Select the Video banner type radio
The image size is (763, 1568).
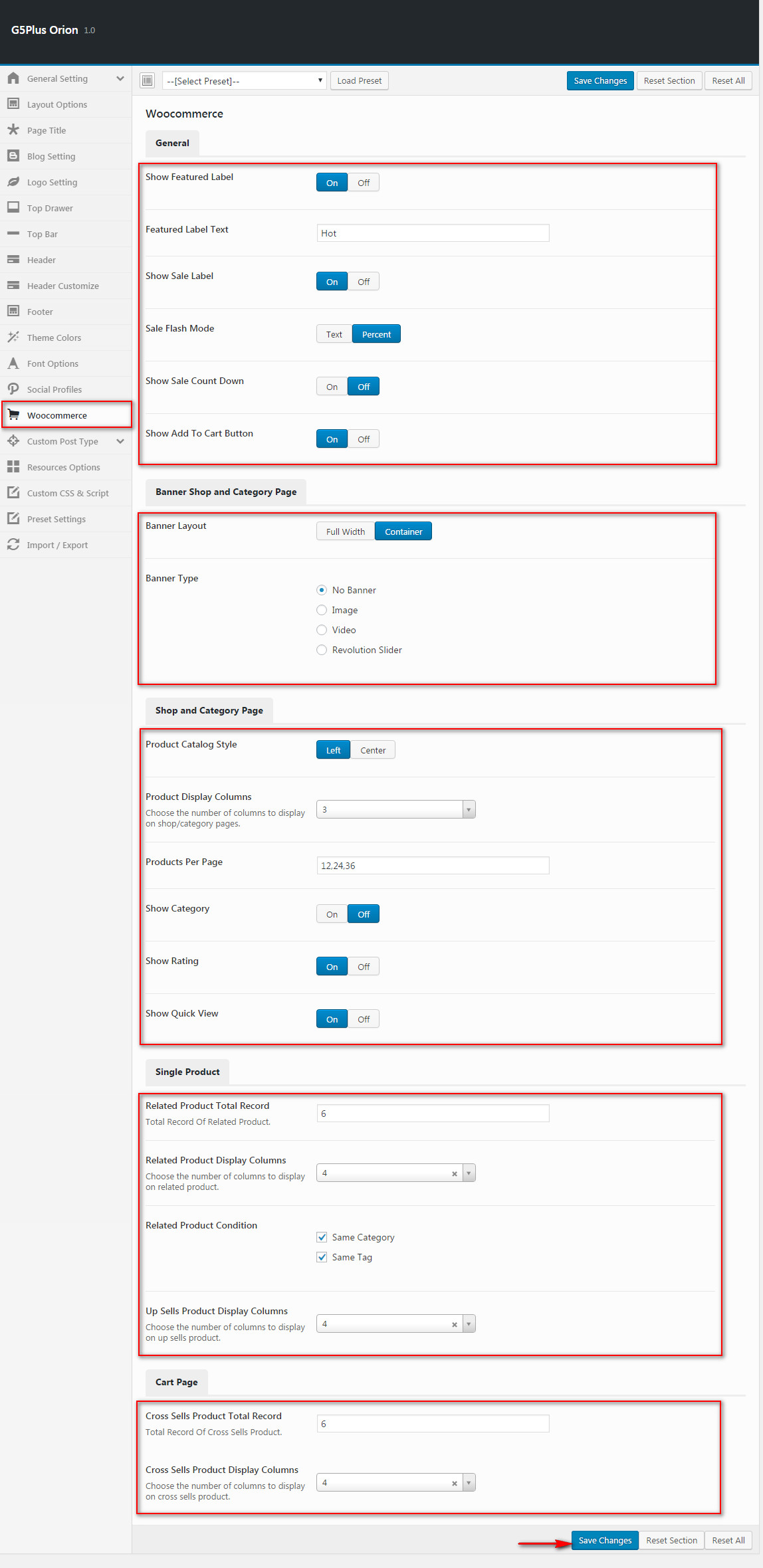coord(322,630)
